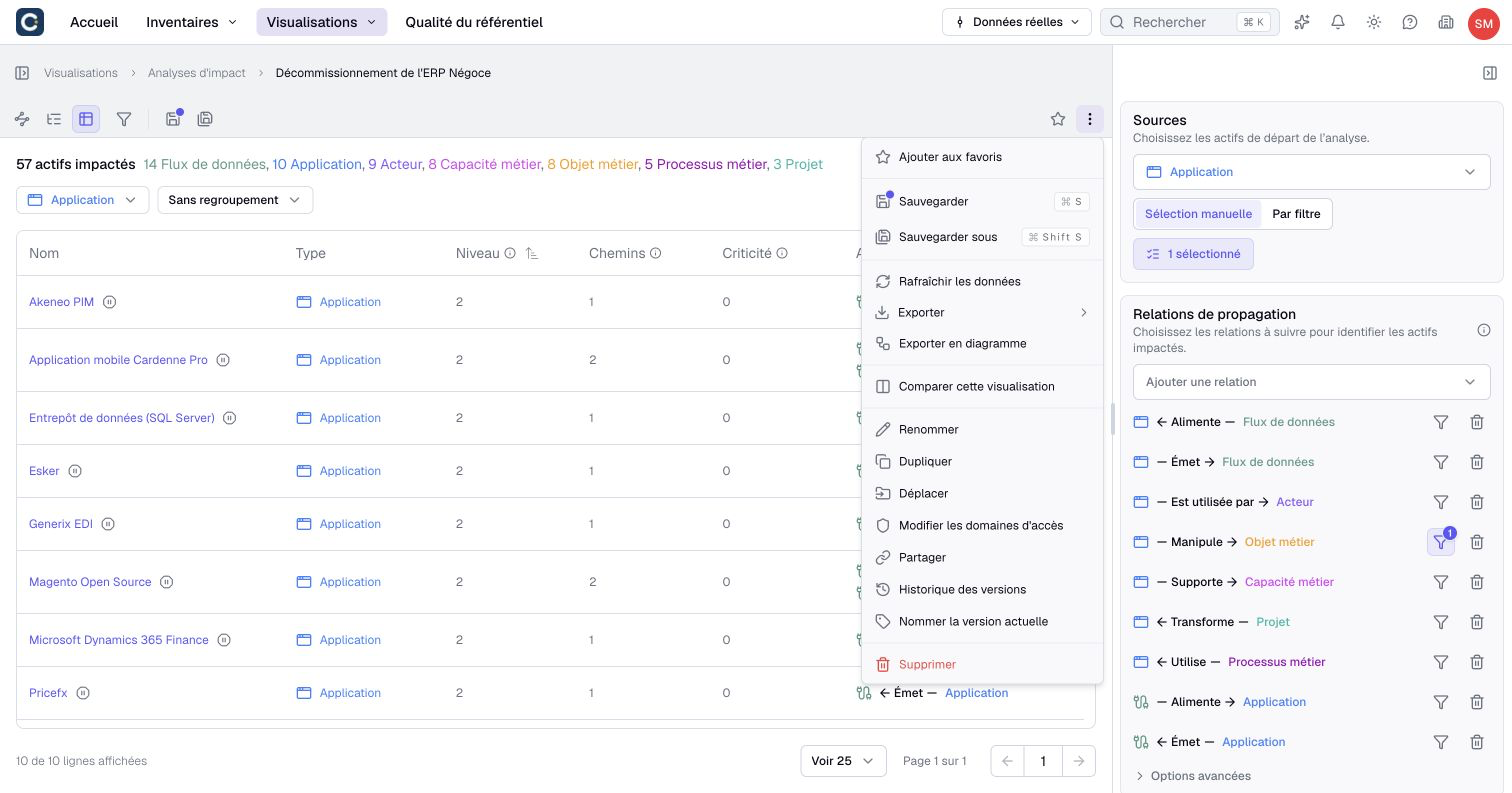Click the info icon next to Niveau

(x=510, y=254)
